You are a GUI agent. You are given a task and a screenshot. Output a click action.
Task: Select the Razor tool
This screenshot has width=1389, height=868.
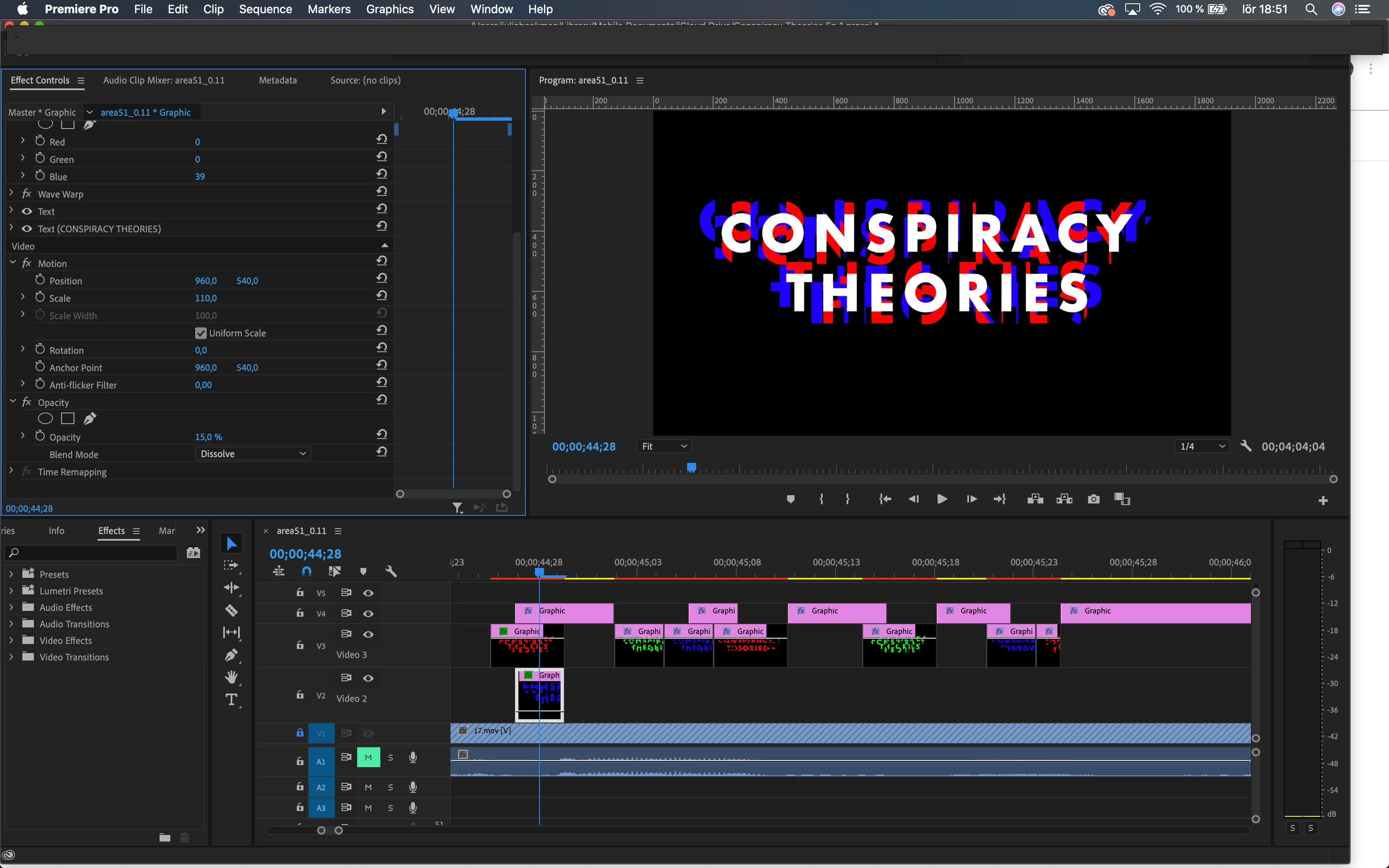(x=231, y=610)
